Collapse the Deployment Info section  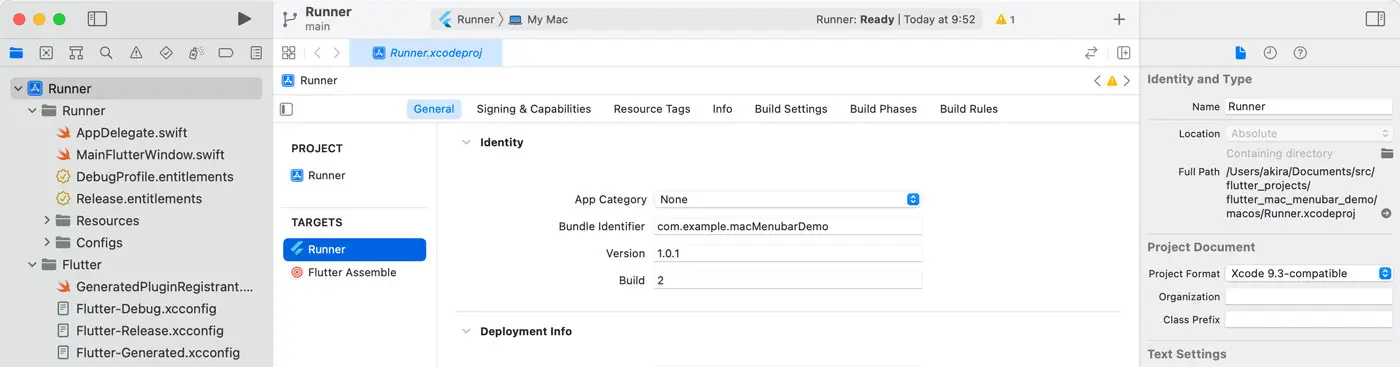click(465, 331)
